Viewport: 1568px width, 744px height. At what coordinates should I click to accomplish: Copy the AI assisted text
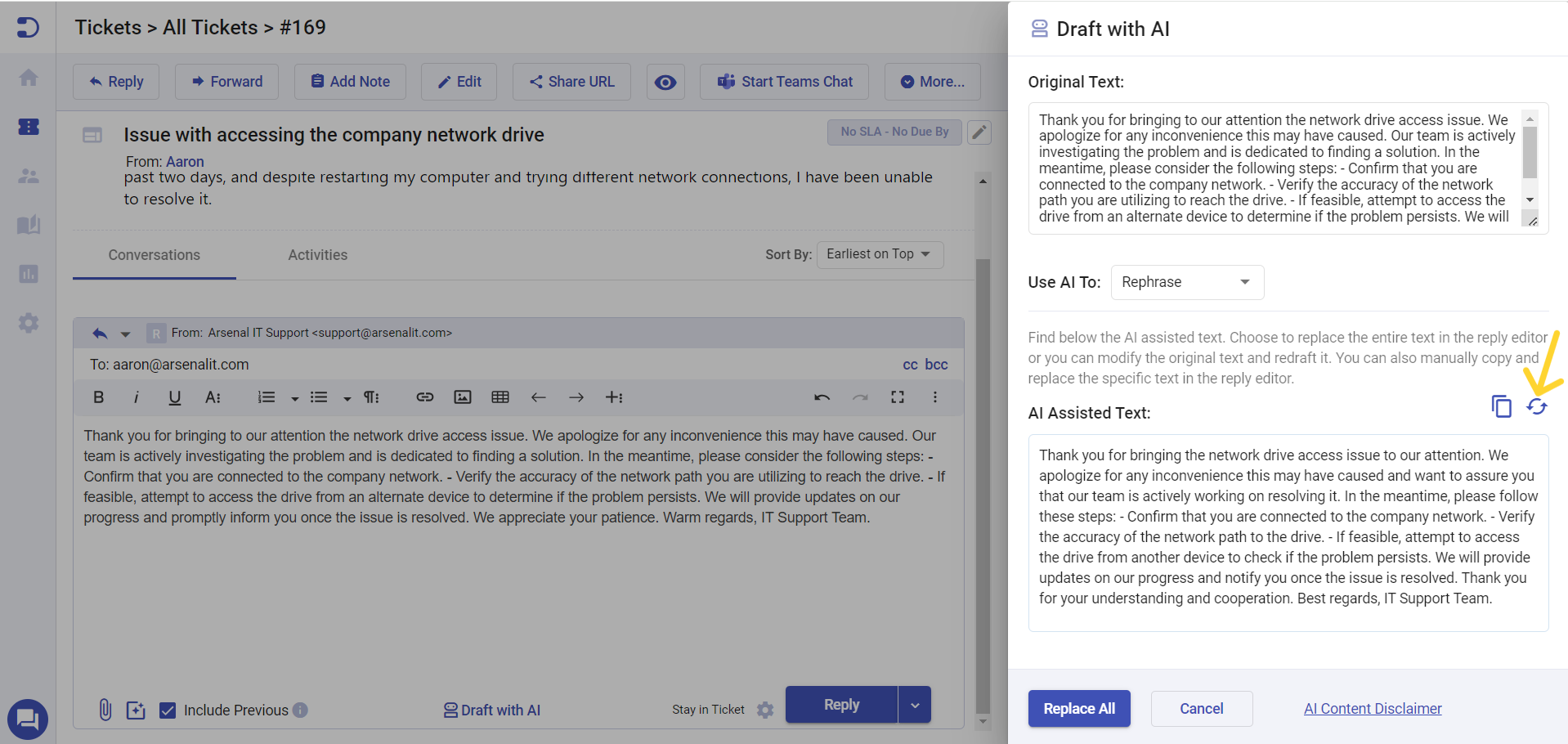1501,406
